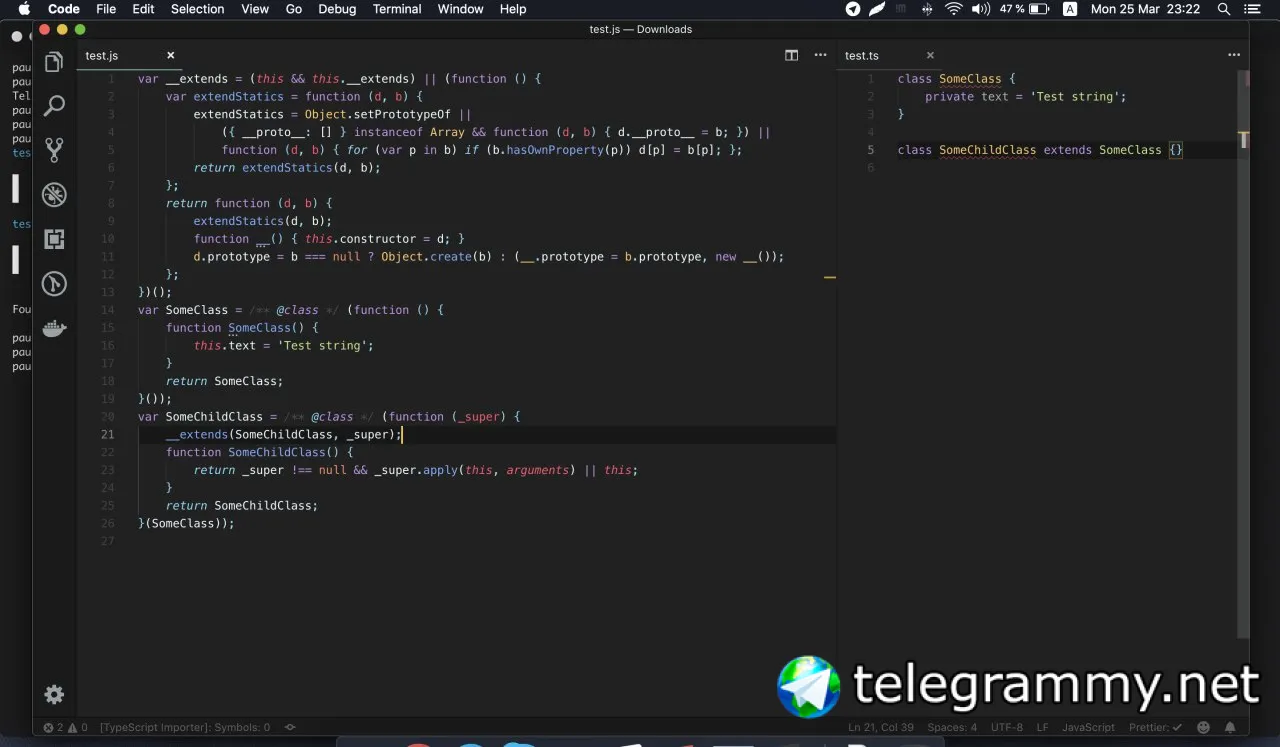
Task: Open the Debug view in the activity bar
Action: coord(54,194)
